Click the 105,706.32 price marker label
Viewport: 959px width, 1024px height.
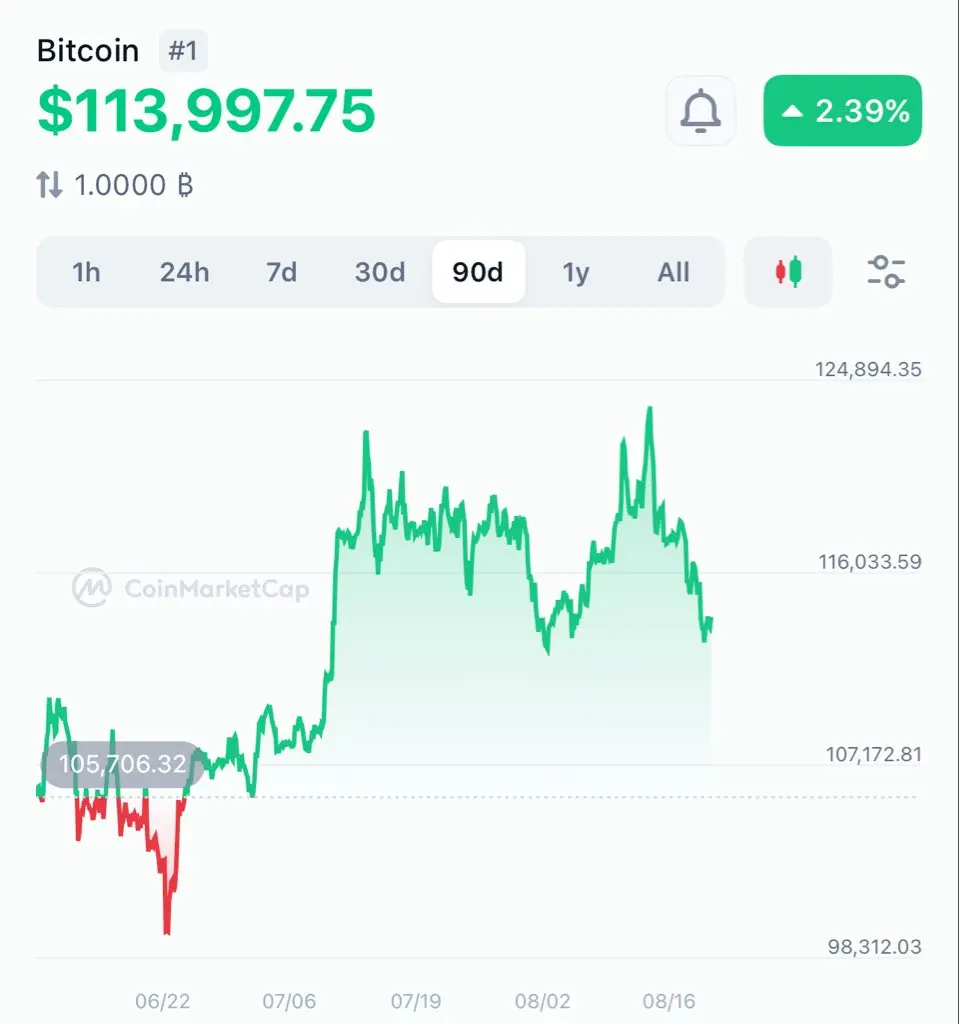(123, 763)
